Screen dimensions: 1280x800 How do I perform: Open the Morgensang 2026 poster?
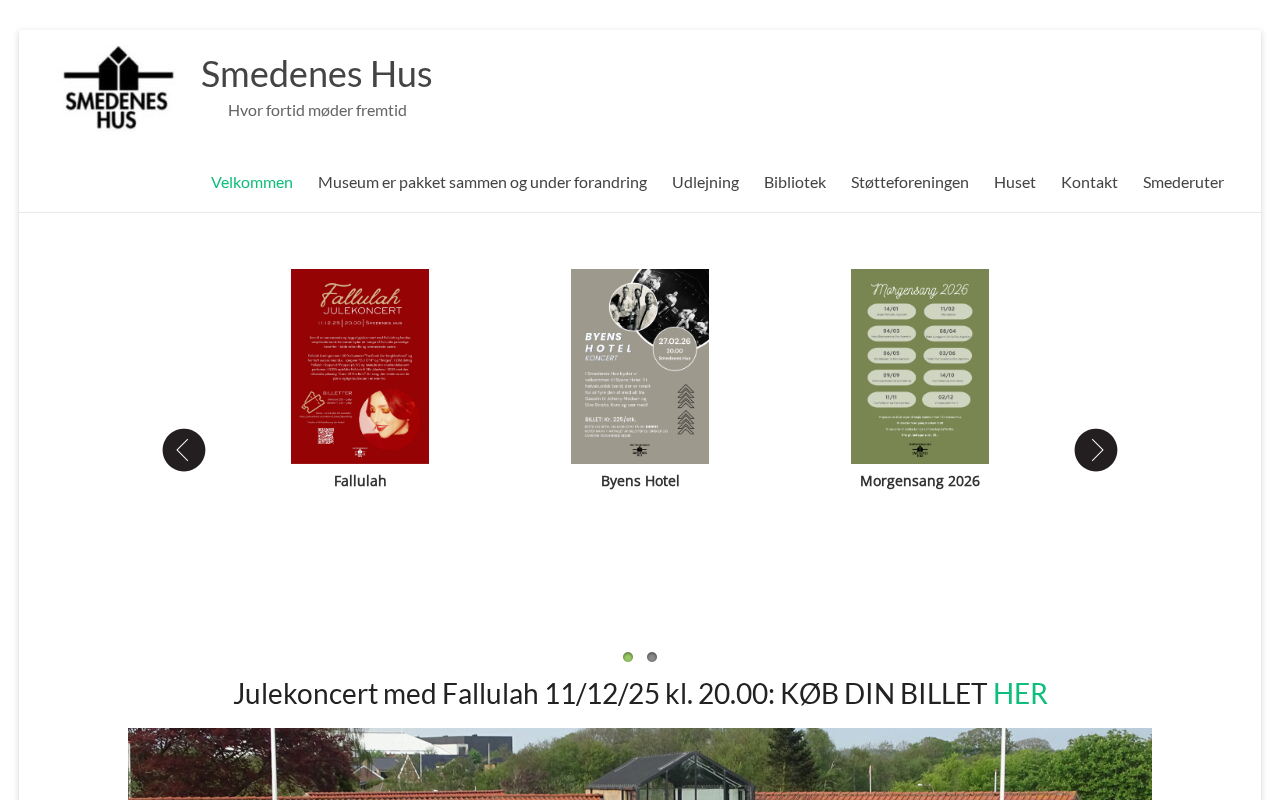(920, 366)
